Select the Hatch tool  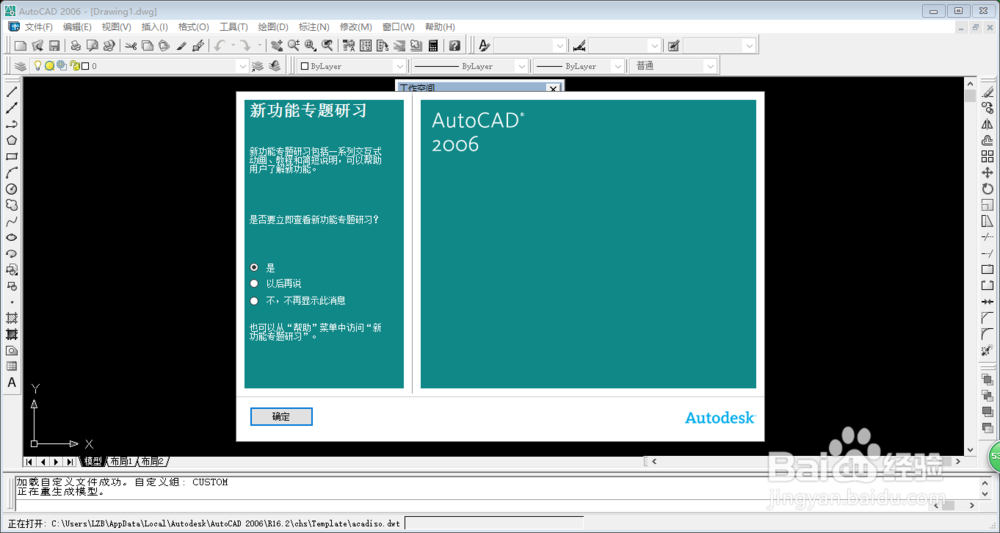(11, 318)
